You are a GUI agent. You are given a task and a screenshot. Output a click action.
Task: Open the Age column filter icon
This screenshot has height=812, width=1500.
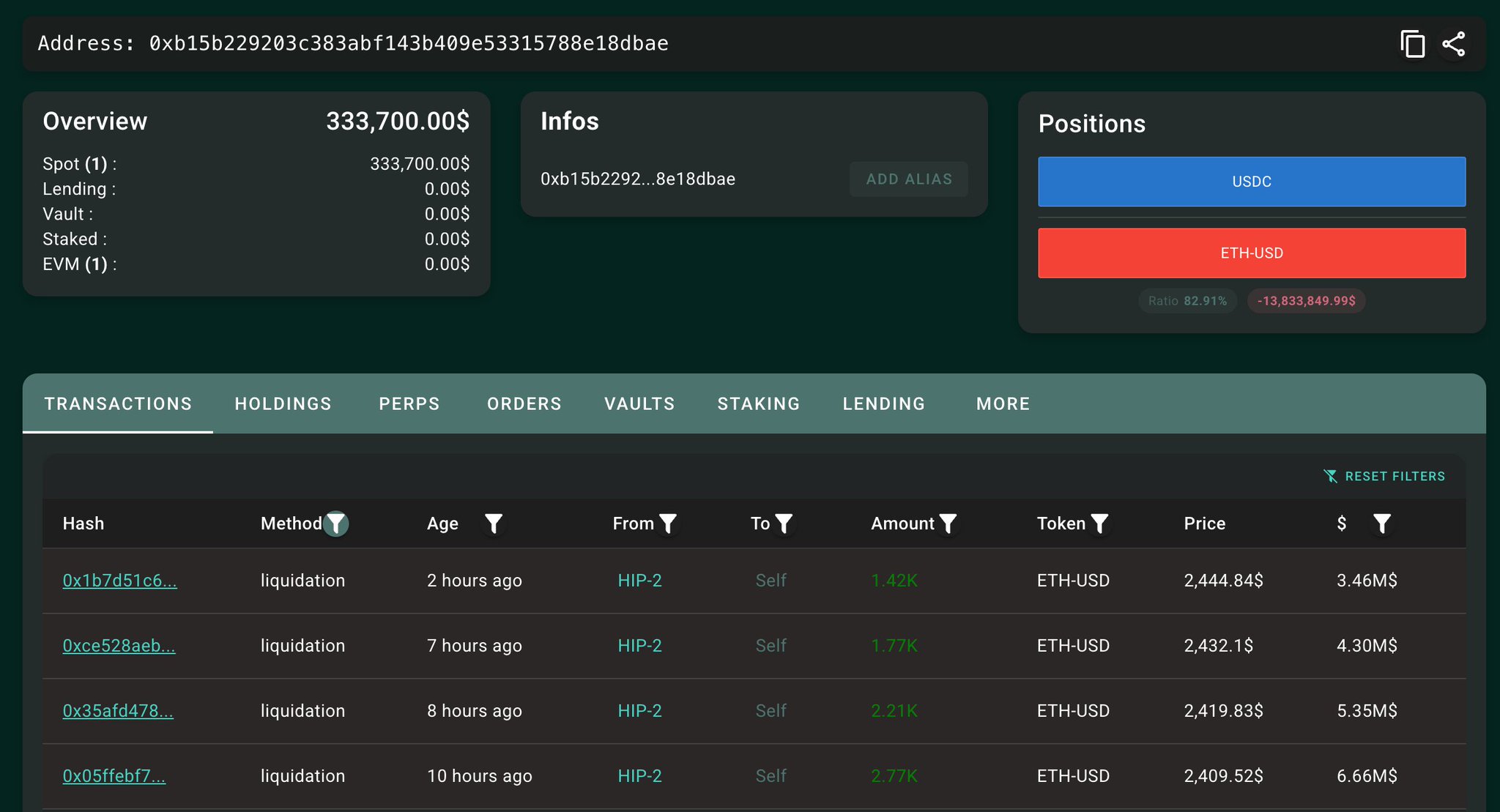click(x=494, y=524)
